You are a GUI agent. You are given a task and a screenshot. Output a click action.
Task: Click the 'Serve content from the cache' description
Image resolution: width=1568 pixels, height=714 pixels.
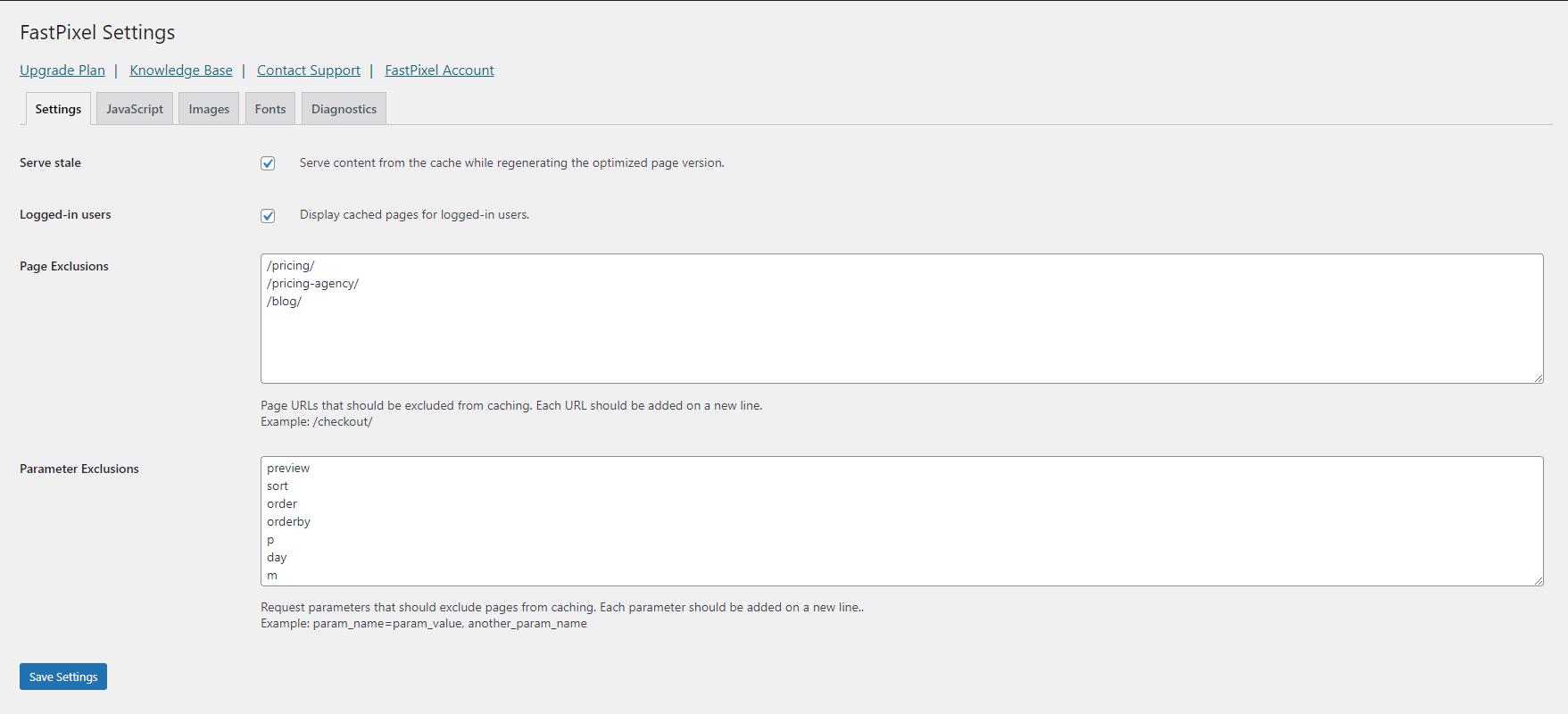click(511, 163)
